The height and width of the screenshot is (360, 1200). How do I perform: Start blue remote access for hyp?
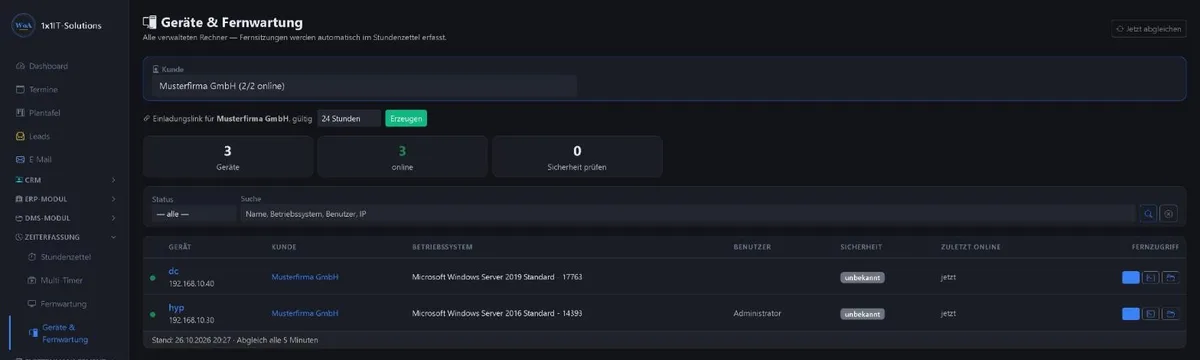(1131, 314)
